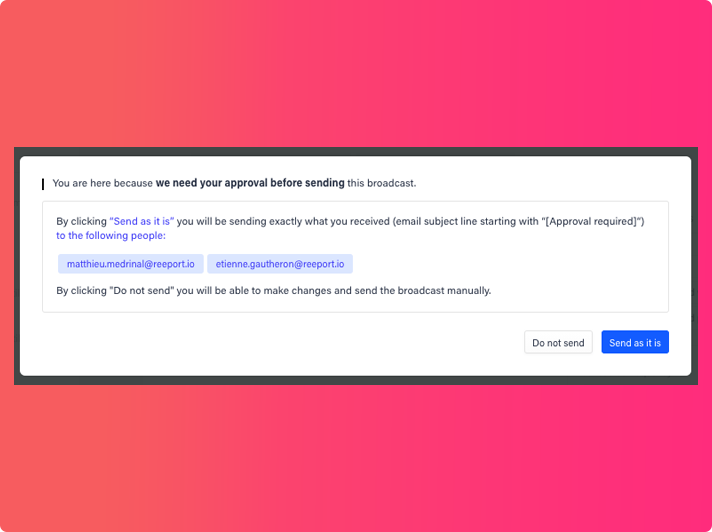Image resolution: width=712 pixels, height=532 pixels.
Task: Select the matthieu.medrinal@reeport.io recipient chip
Action: (x=130, y=264)
